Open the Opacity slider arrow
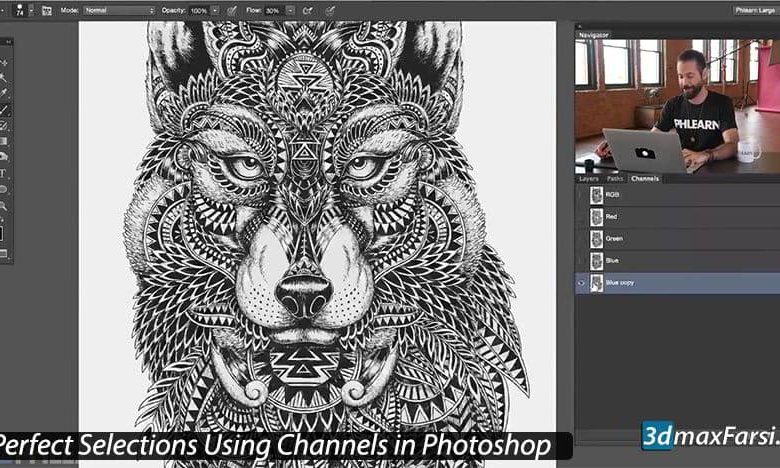Image resolution: width=780 pixels, height=468 pixels. tap(215, 10)
